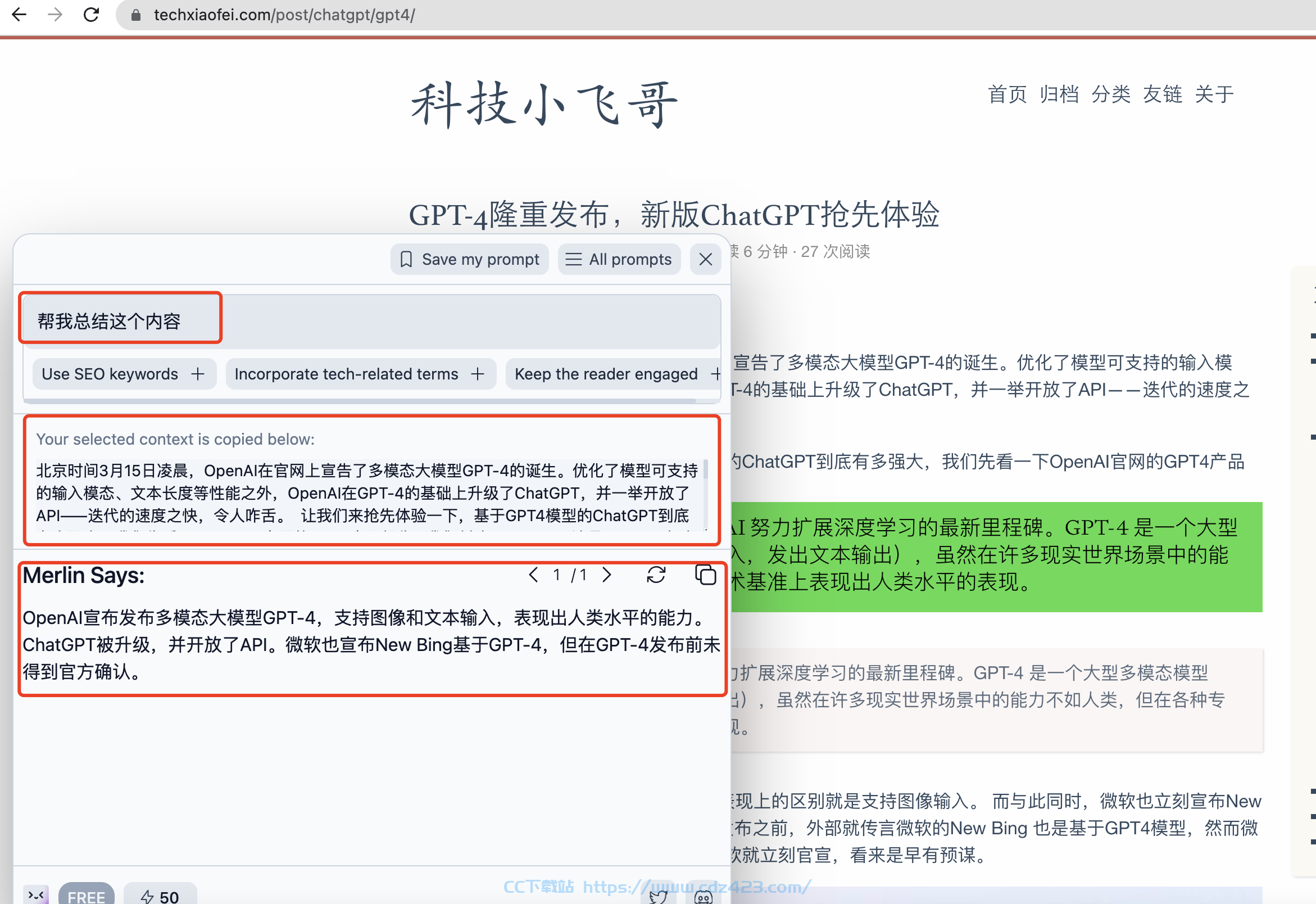Click the horizontal scrollbar under prompt suggestions
This screenshot has width=1316, height=904.
pos(360,401)
